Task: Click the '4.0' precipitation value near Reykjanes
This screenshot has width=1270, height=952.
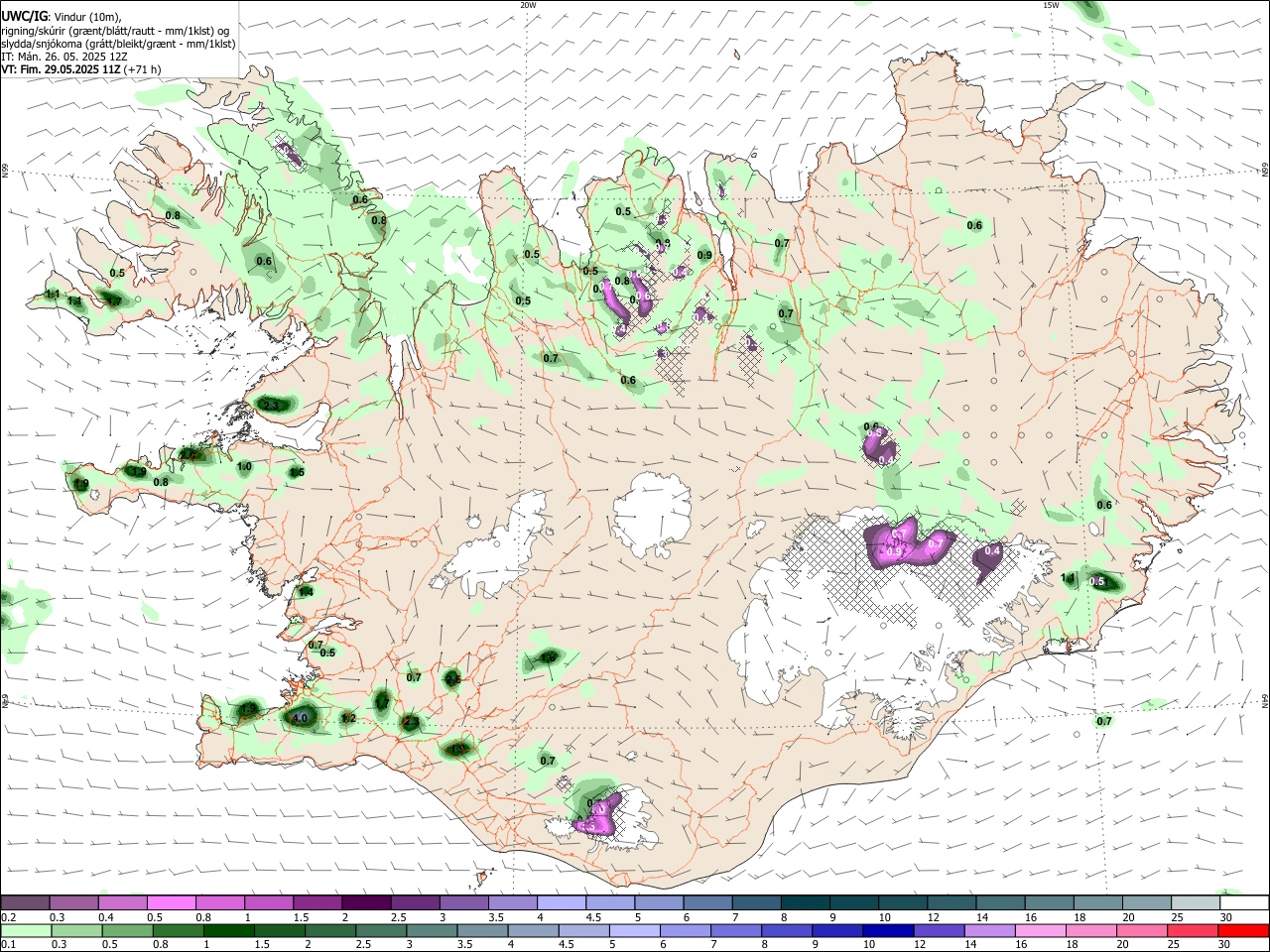Action: tap(299, 716)
